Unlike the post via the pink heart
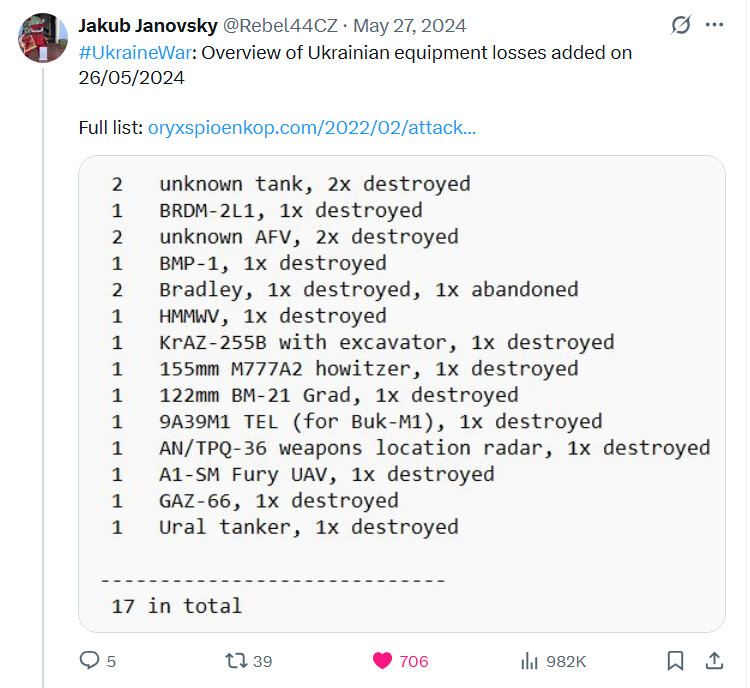The width and height of the screenshot is (750, 688). [x=382, y=661]
